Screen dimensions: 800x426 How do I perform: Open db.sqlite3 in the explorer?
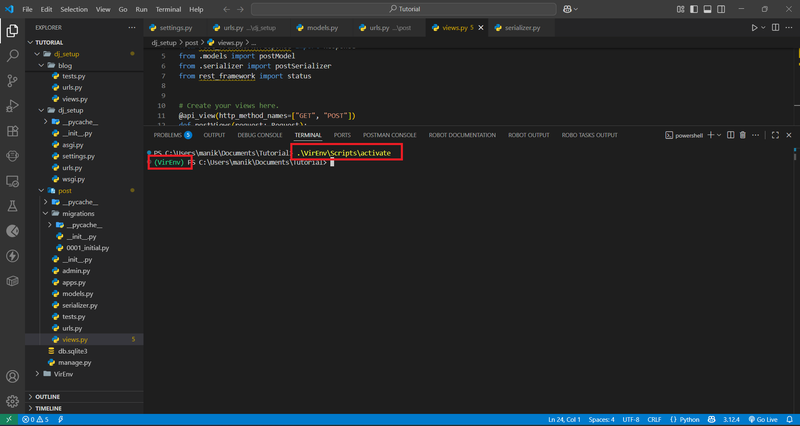72,351
